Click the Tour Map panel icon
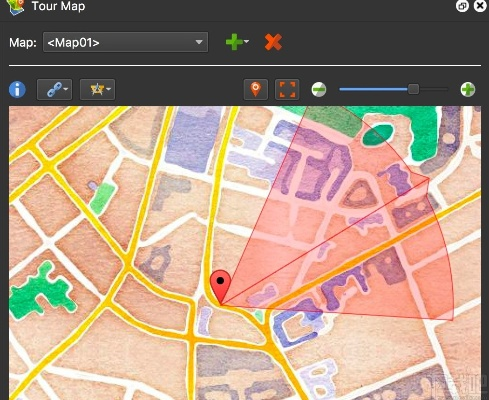The image size is (489, 400). 16,6
